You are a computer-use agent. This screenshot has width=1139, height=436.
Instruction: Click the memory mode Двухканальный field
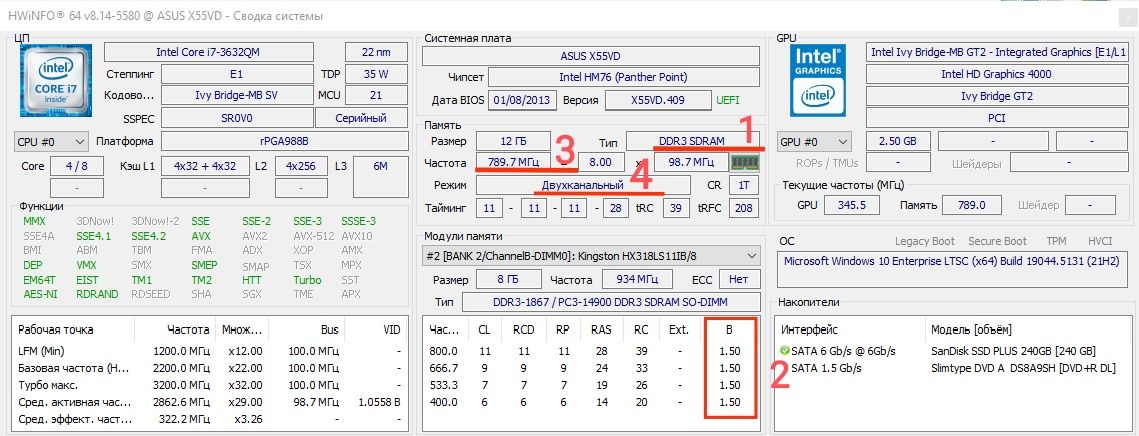[583, 185]
